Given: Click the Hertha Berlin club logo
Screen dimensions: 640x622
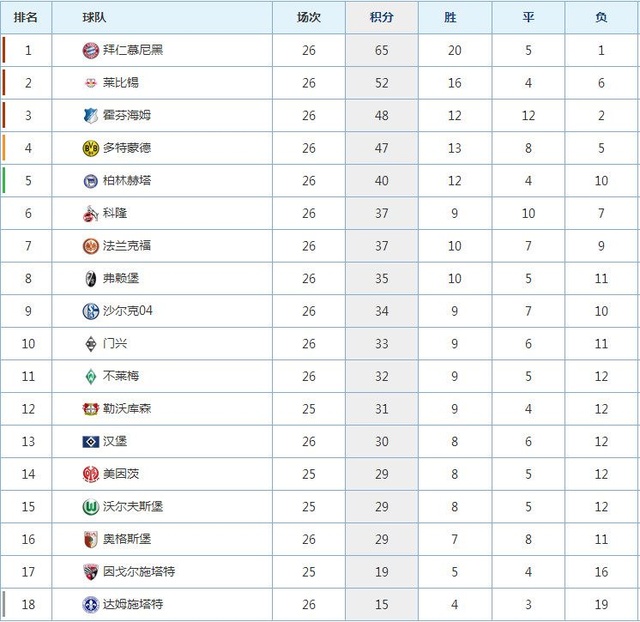Looking at the screenshot, I should point(91,181).
